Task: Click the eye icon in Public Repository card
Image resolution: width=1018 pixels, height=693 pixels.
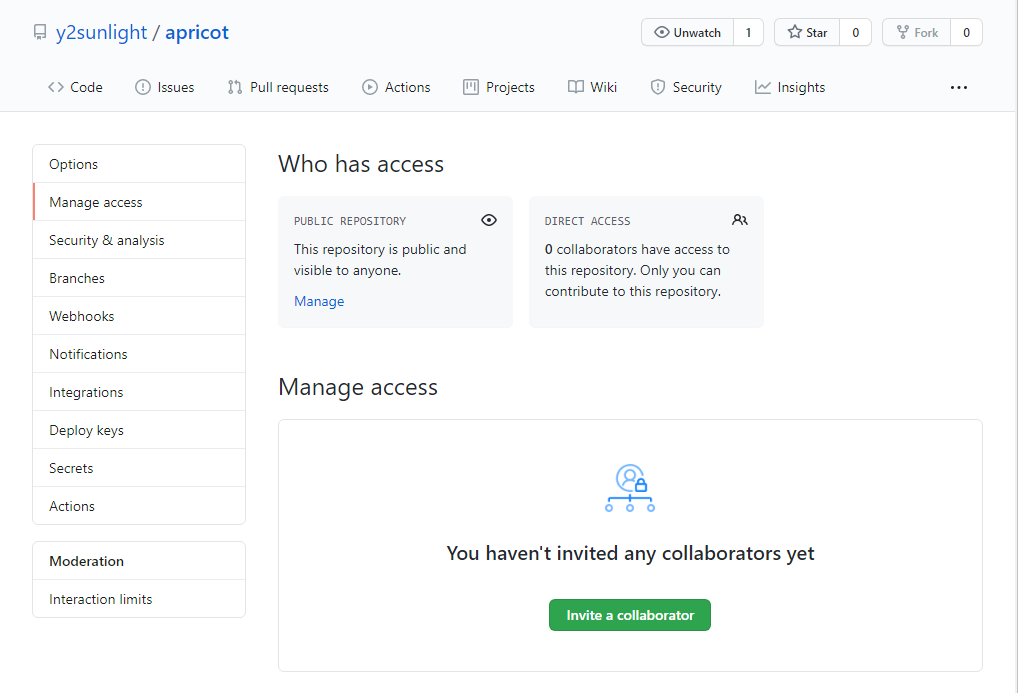Action: tap(488, 220)
